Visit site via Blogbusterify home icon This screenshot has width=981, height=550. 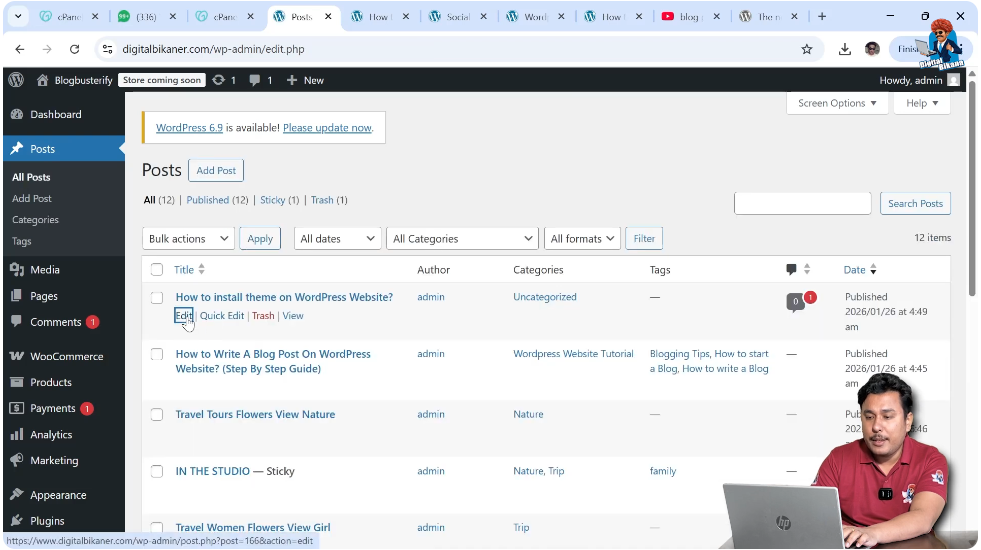tap(43, 80)
